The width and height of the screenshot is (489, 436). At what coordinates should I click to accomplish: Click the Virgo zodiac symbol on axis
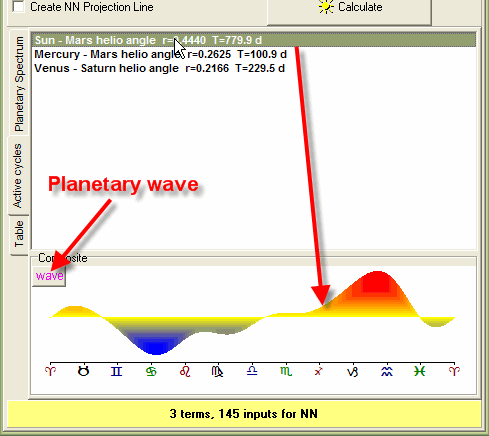click(218, 371)
